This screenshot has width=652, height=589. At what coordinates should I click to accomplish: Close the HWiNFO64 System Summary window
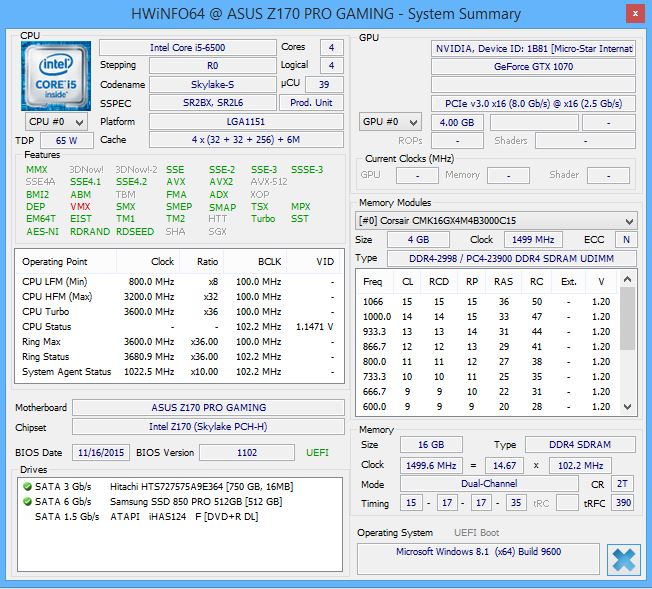pos(635,13)
